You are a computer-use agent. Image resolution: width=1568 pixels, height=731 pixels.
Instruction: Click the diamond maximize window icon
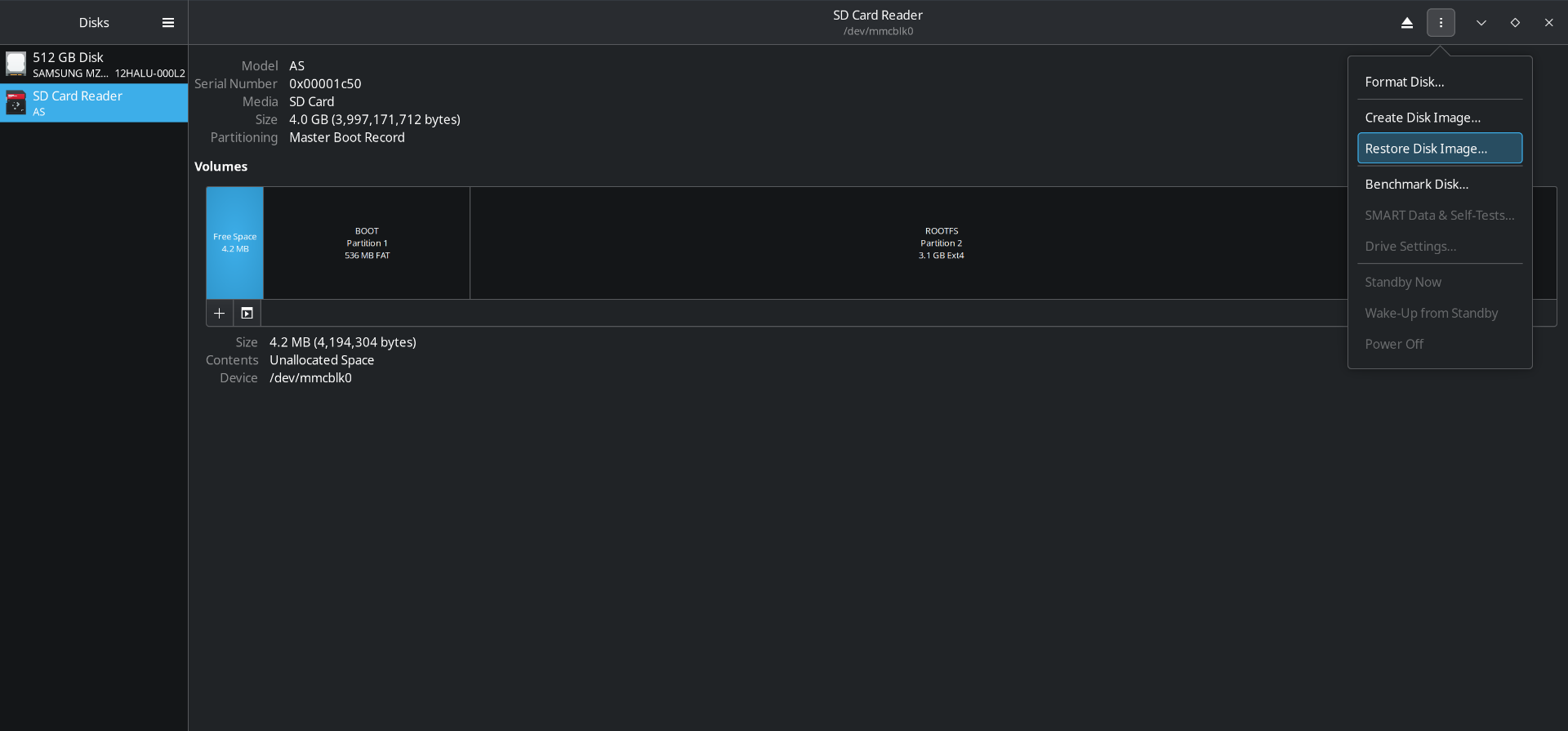click(x=1515, y=23)
